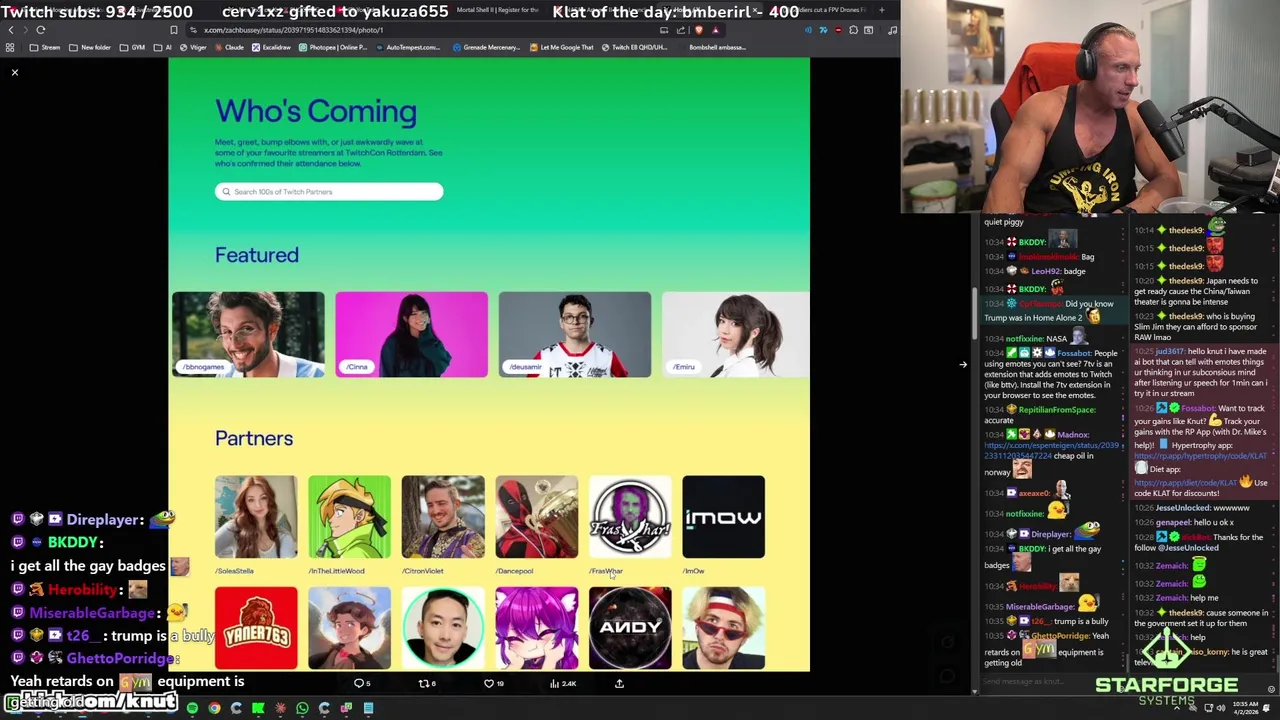Open Chrome from the taskbar
The image size is (1280, 720).
pos(214,708)
